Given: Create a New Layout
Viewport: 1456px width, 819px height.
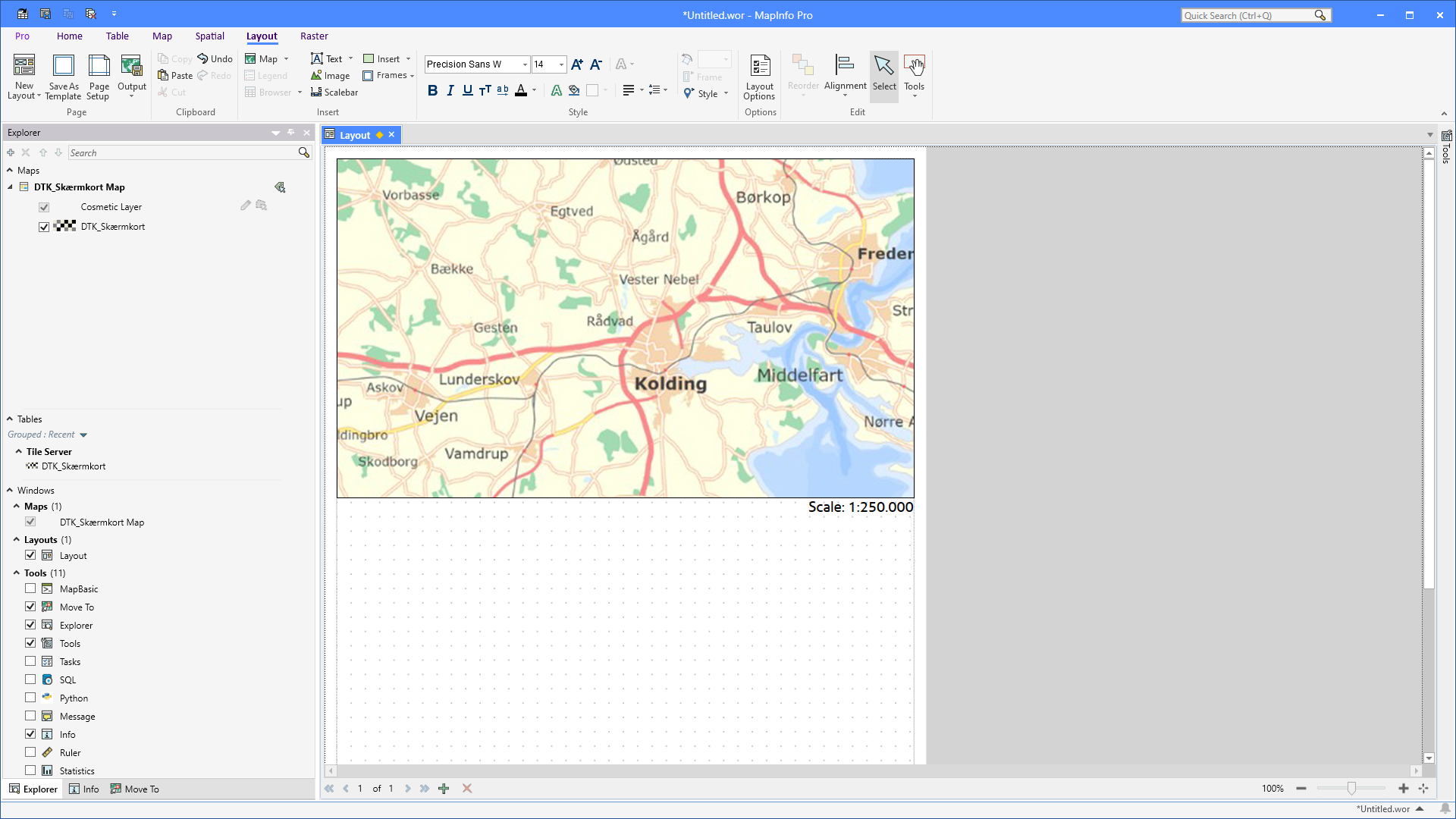Looking at the screenshot, I should click(24, 76).
